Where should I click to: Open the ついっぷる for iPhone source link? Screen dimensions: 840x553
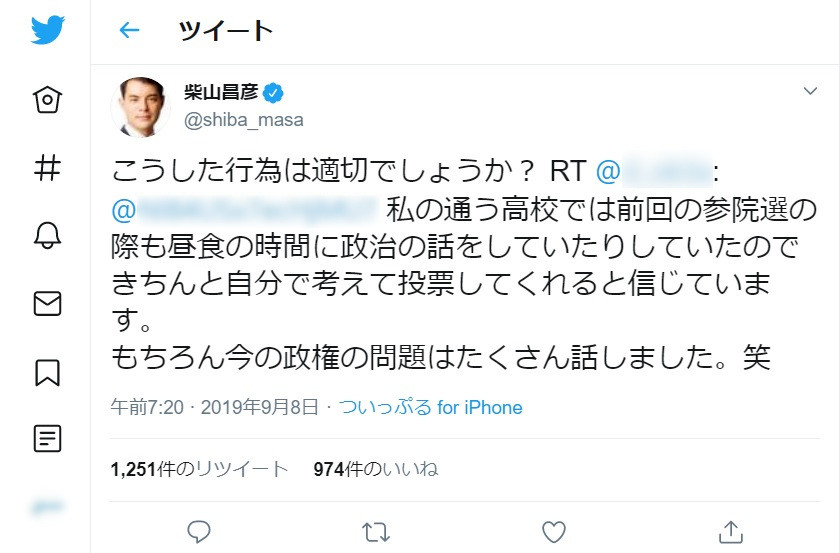click(x=430, y=408)
